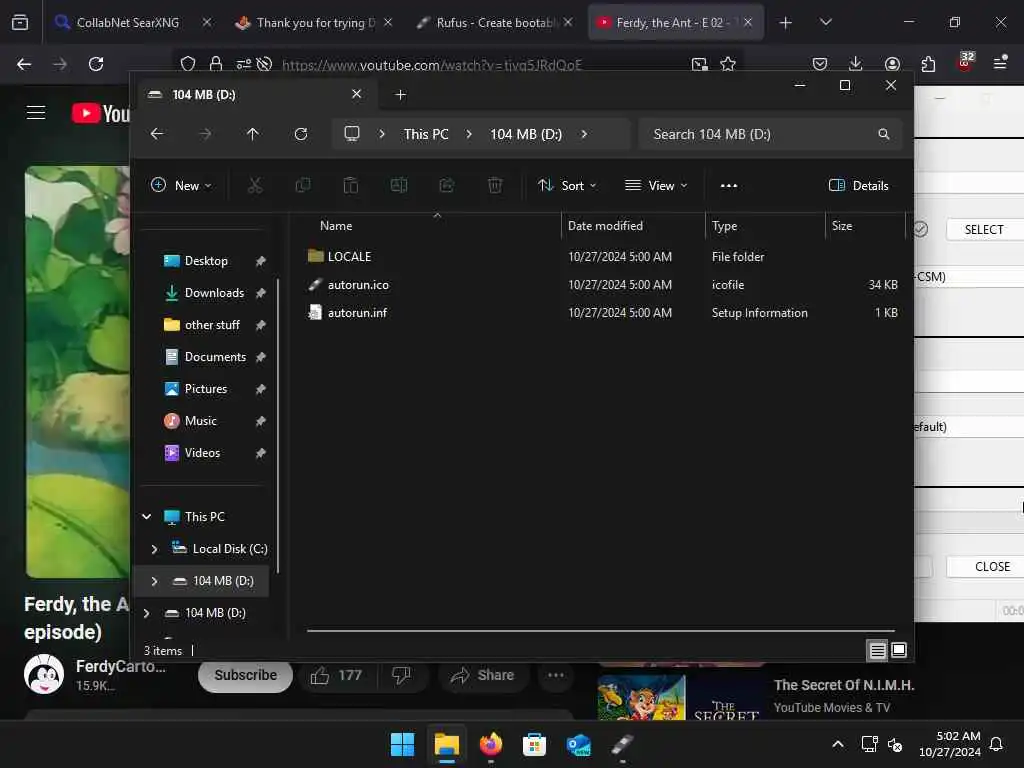The height and width of the screenshot is (768, 1024).
Task: Open the Firefox account icon
Action: pos(892,64)
